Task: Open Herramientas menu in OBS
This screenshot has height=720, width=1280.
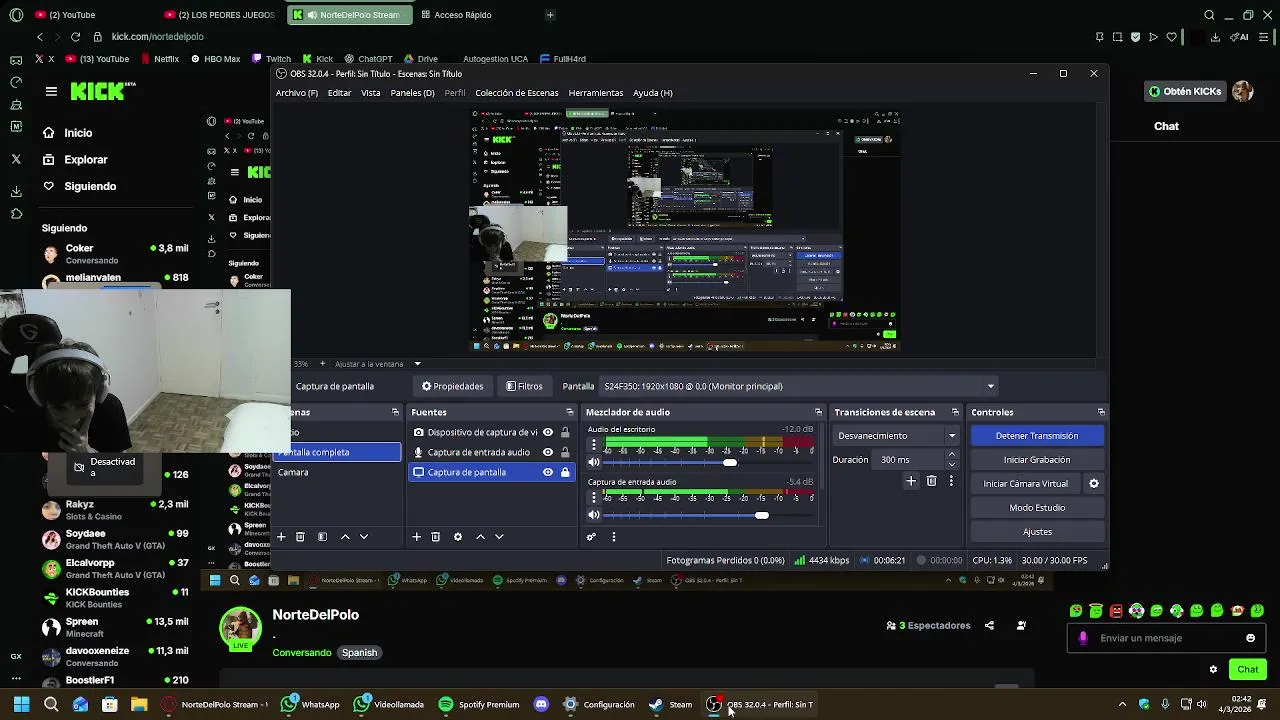Action: 596,93
